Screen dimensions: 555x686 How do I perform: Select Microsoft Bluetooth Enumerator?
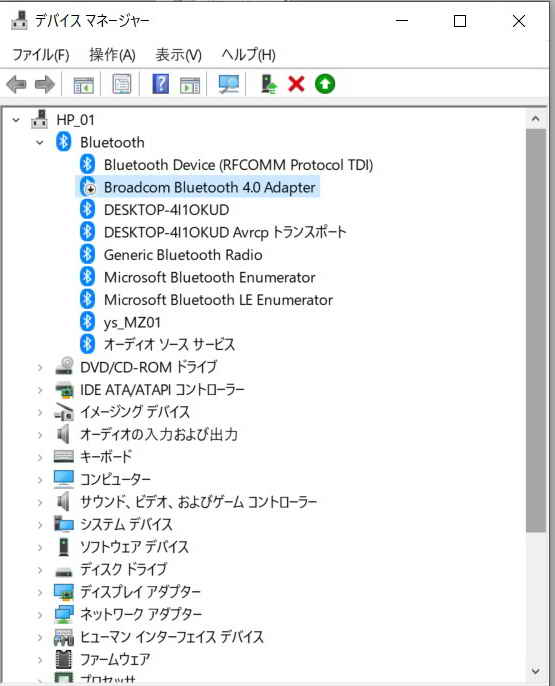209,277
